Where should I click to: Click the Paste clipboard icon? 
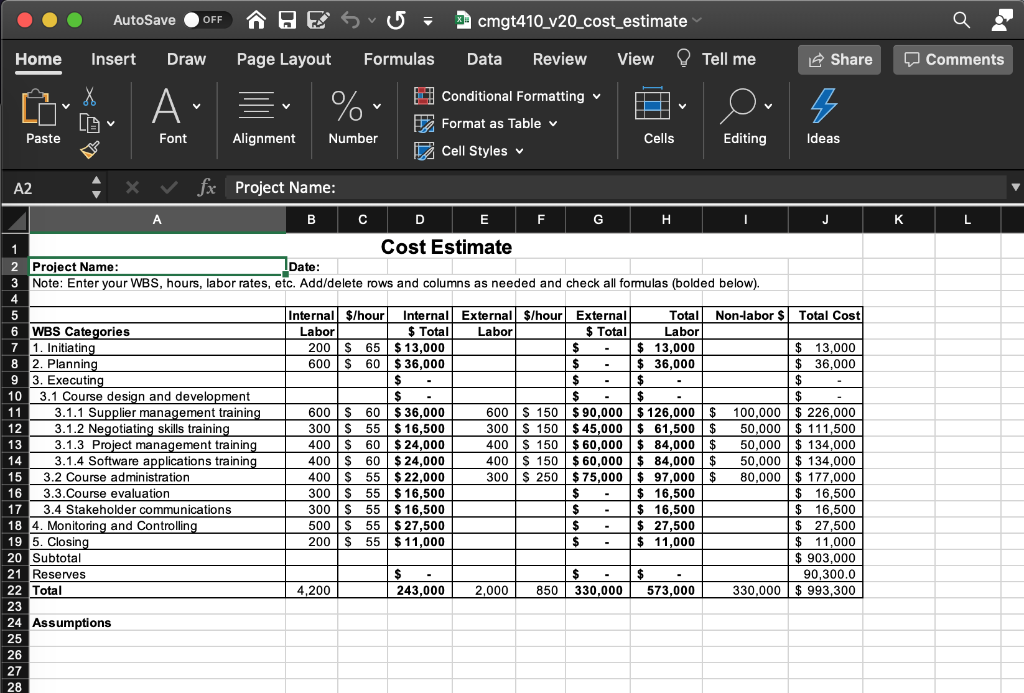tap(40, 105)
